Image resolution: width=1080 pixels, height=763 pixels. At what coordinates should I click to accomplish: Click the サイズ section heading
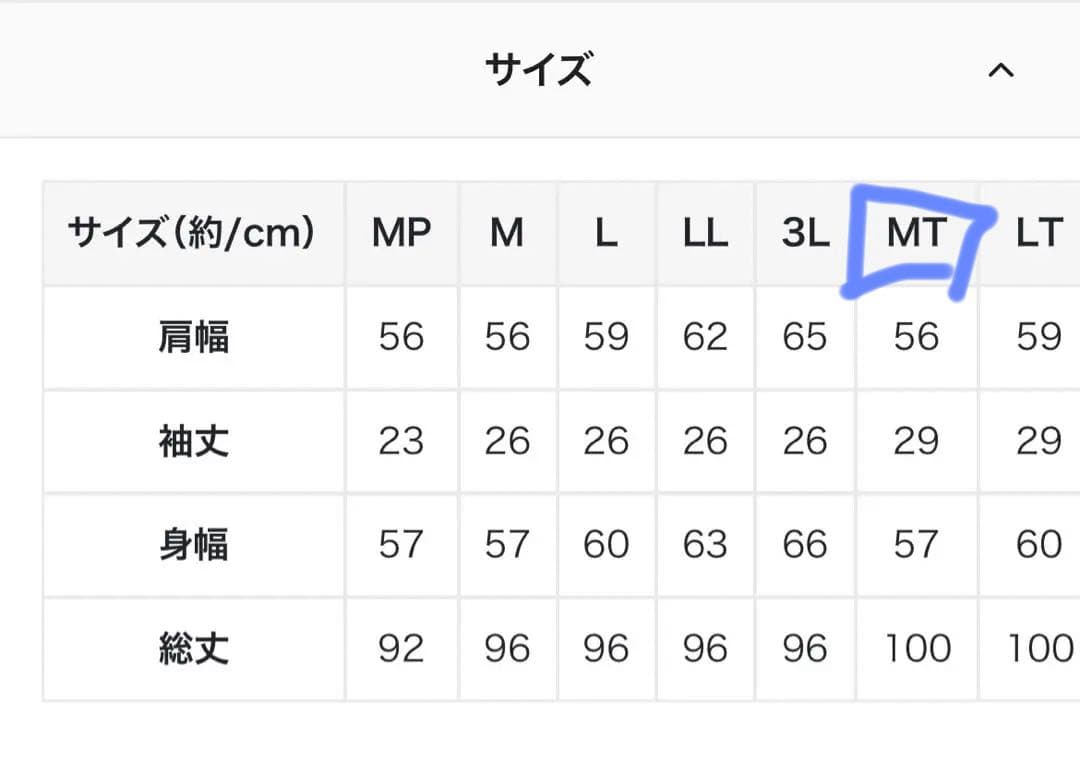[538, 70]
